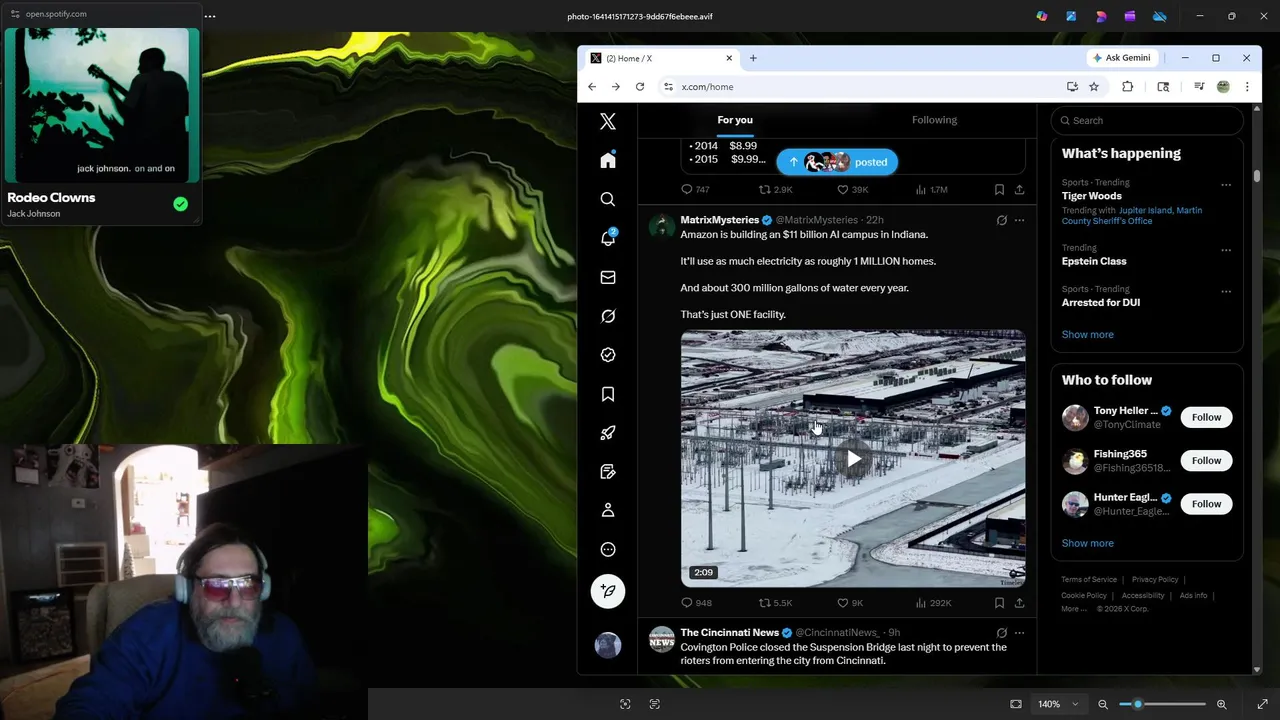
Task: Show more under Who to follow
Action: point(1087,544)
